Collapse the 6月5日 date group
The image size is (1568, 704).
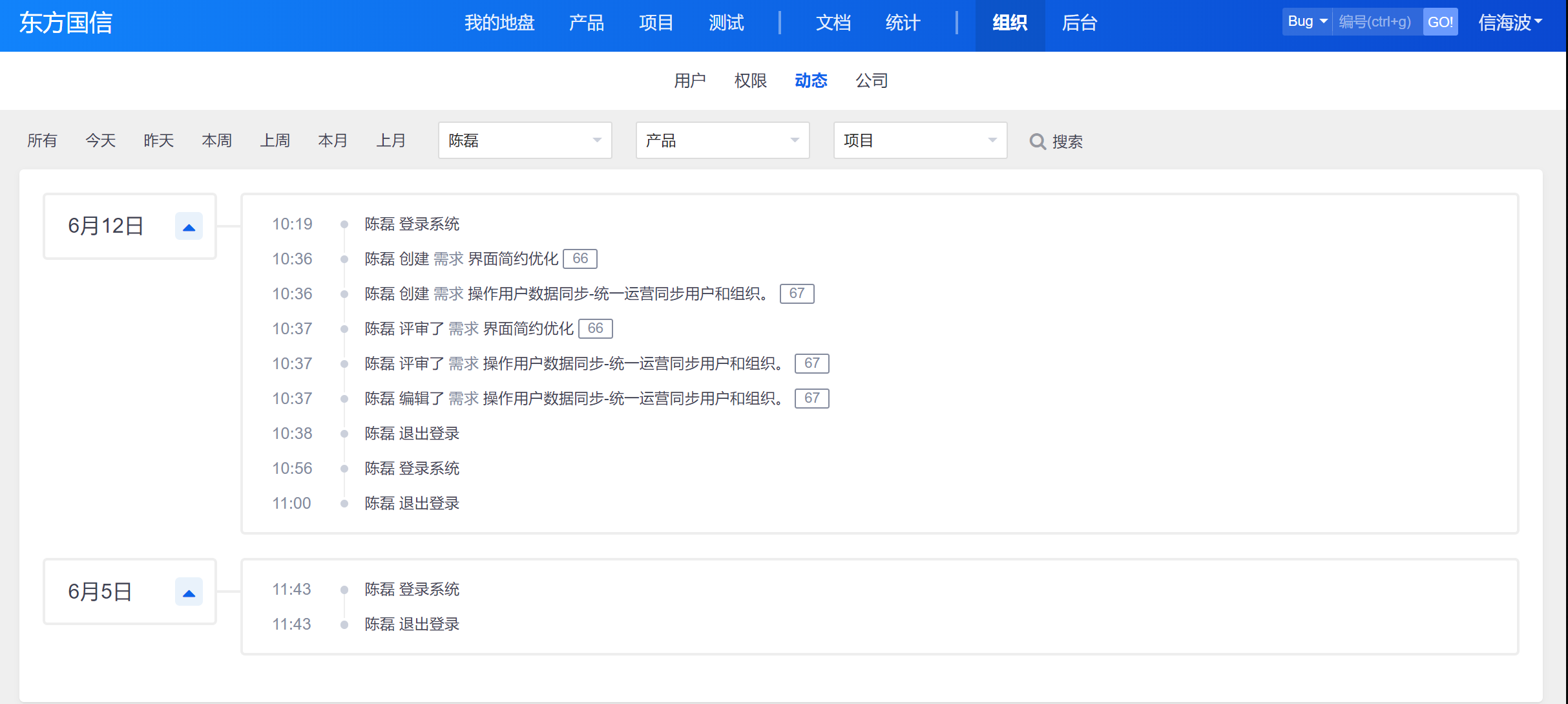coord(189,593)
